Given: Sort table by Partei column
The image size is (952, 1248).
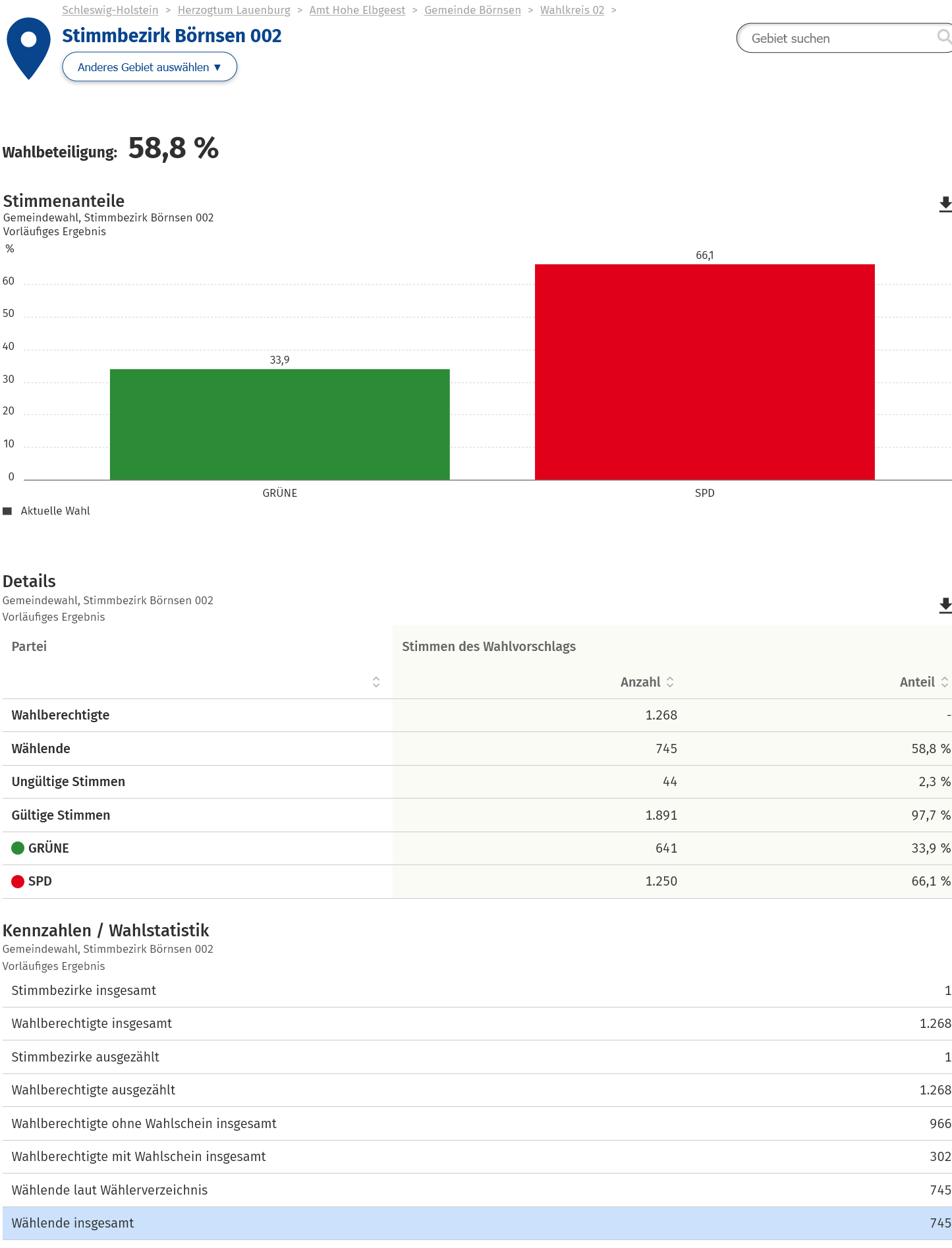Looking at the screenshot, I should coord(376,682).
